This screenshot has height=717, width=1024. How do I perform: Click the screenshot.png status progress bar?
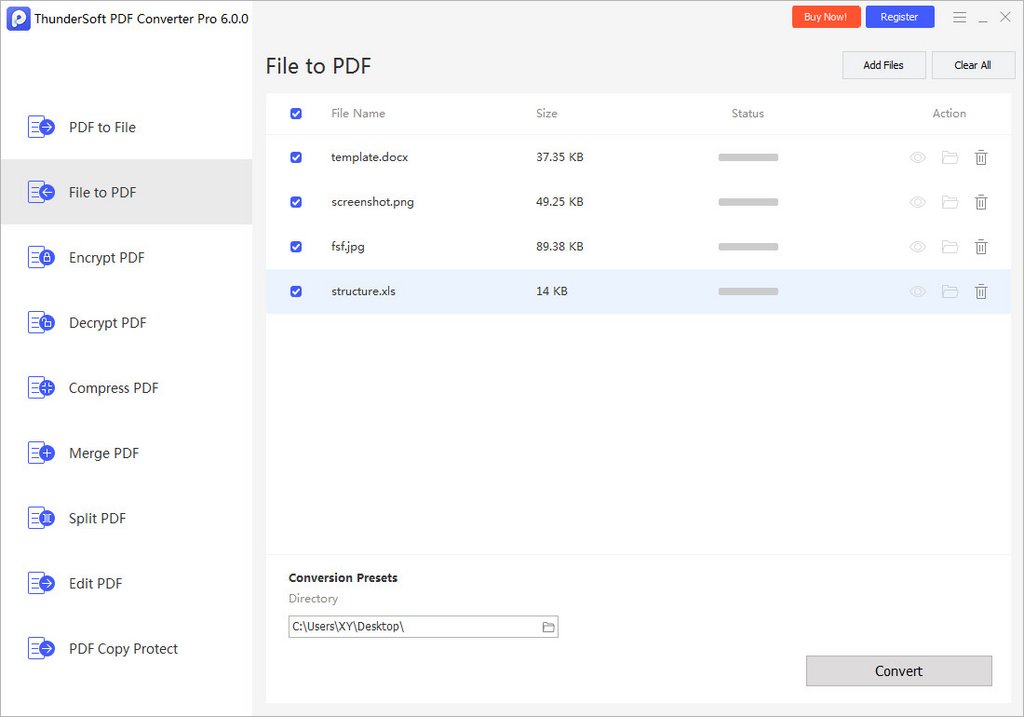pos(748,202)
